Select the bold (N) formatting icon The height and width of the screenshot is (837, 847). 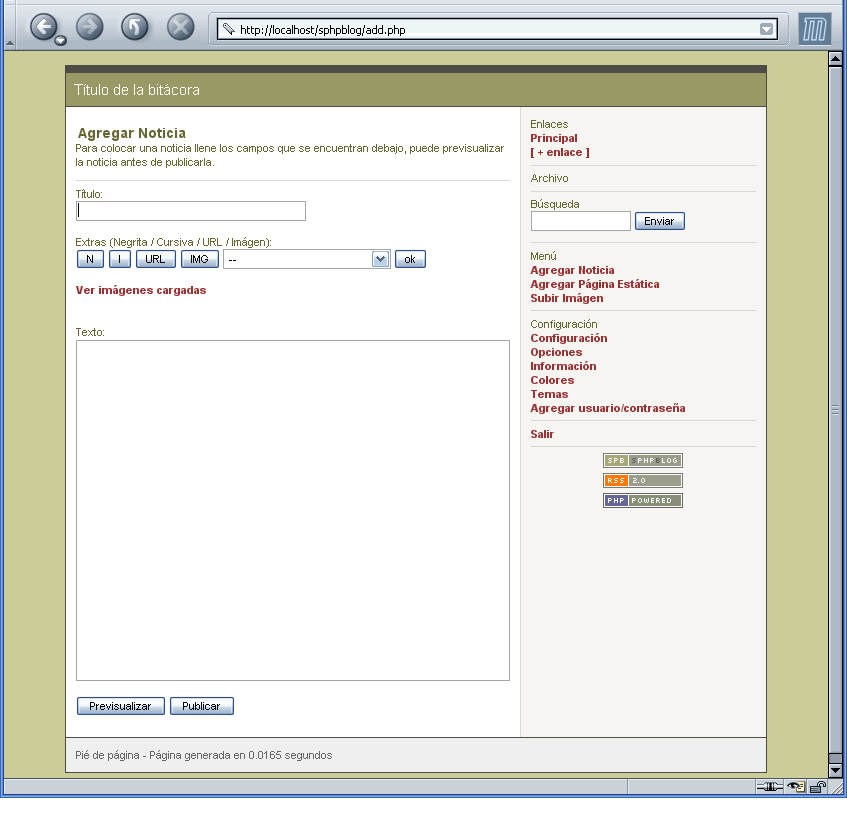coord(90,258)
